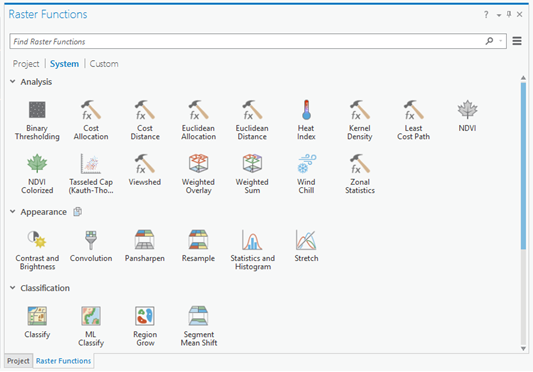533x372 pixels.
Task: Click the scrollbar down arrow
Action: 523,348
